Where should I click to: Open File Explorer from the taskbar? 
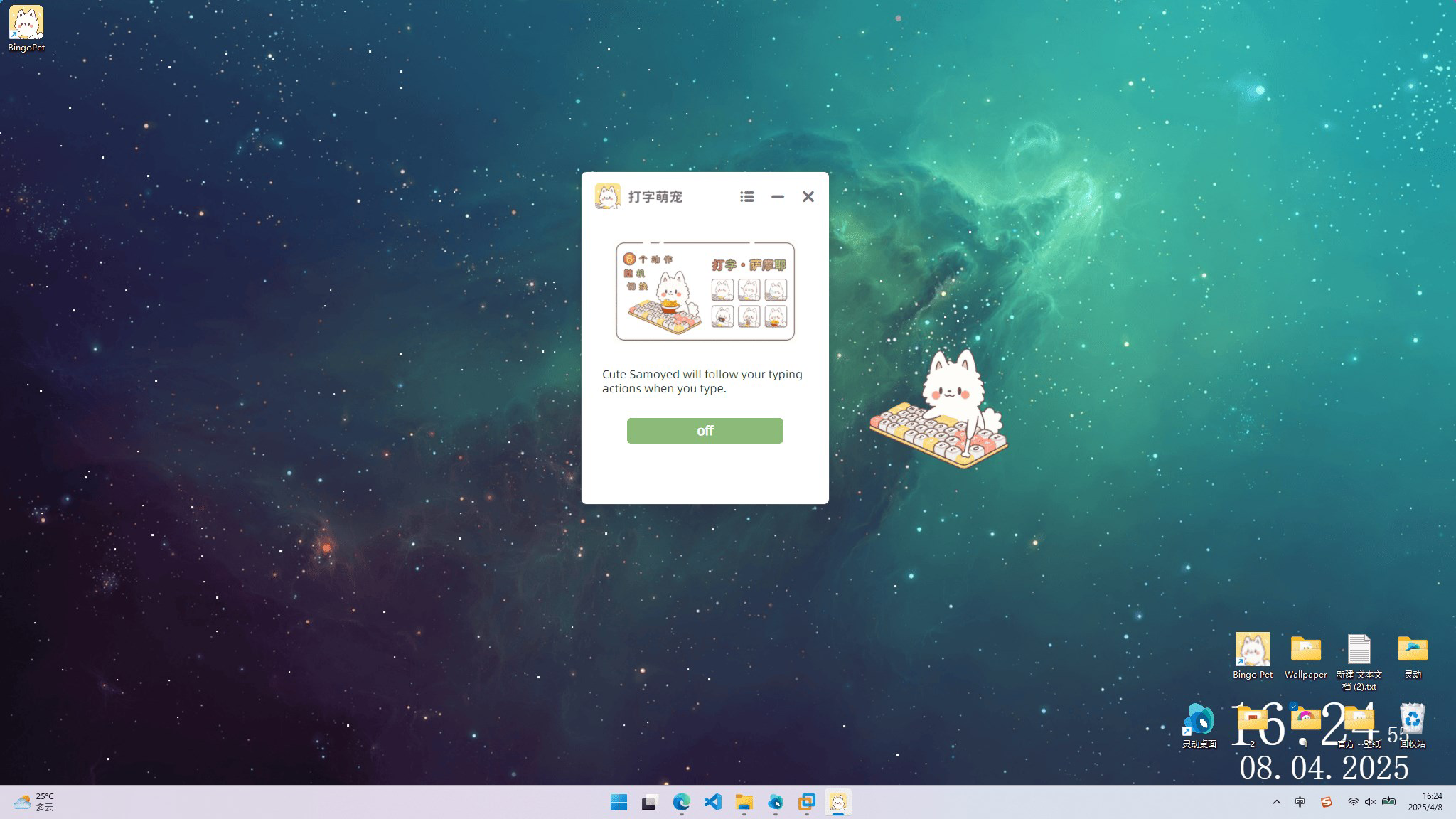pyautogui.click(x=744, y=803)
